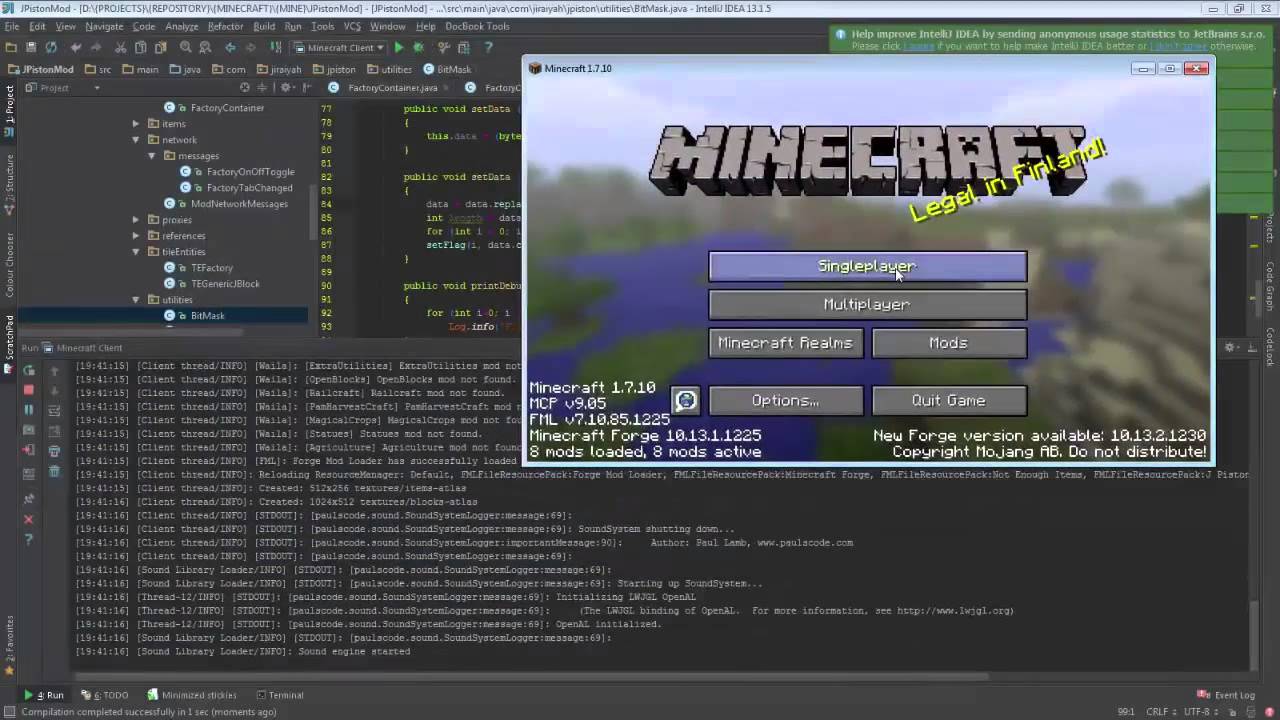Click Options... button in Minecraft
The width and height of the screenshot is (1280, 720).
pos(786,400)
